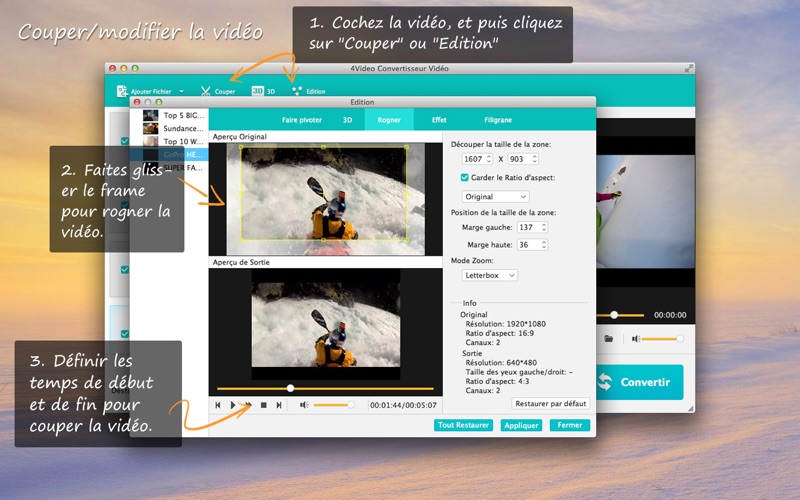
Task: Click the Sundance... video thumbnail
Action: (151, 128)
